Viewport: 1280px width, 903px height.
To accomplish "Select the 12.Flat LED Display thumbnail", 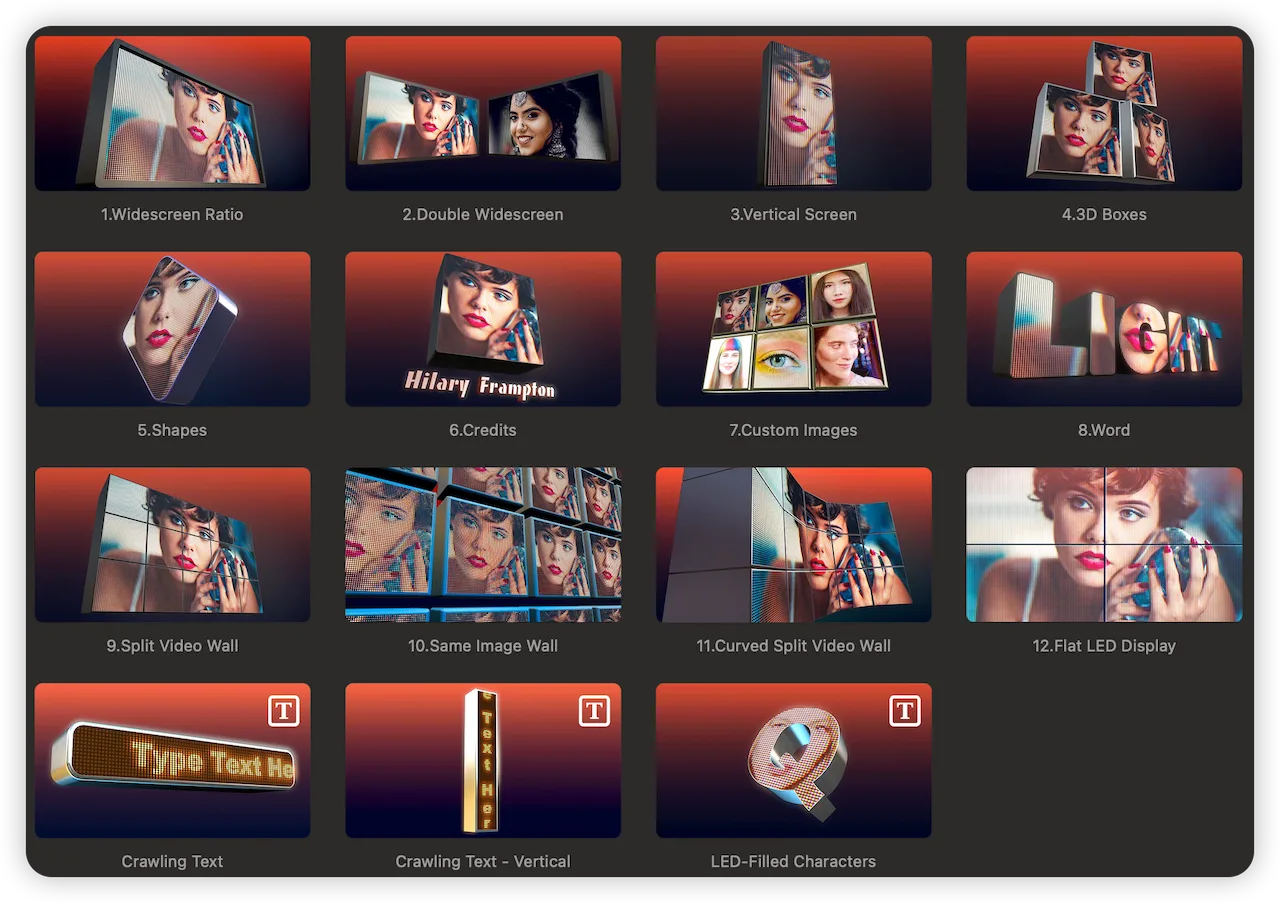I will click(1104, 545).
